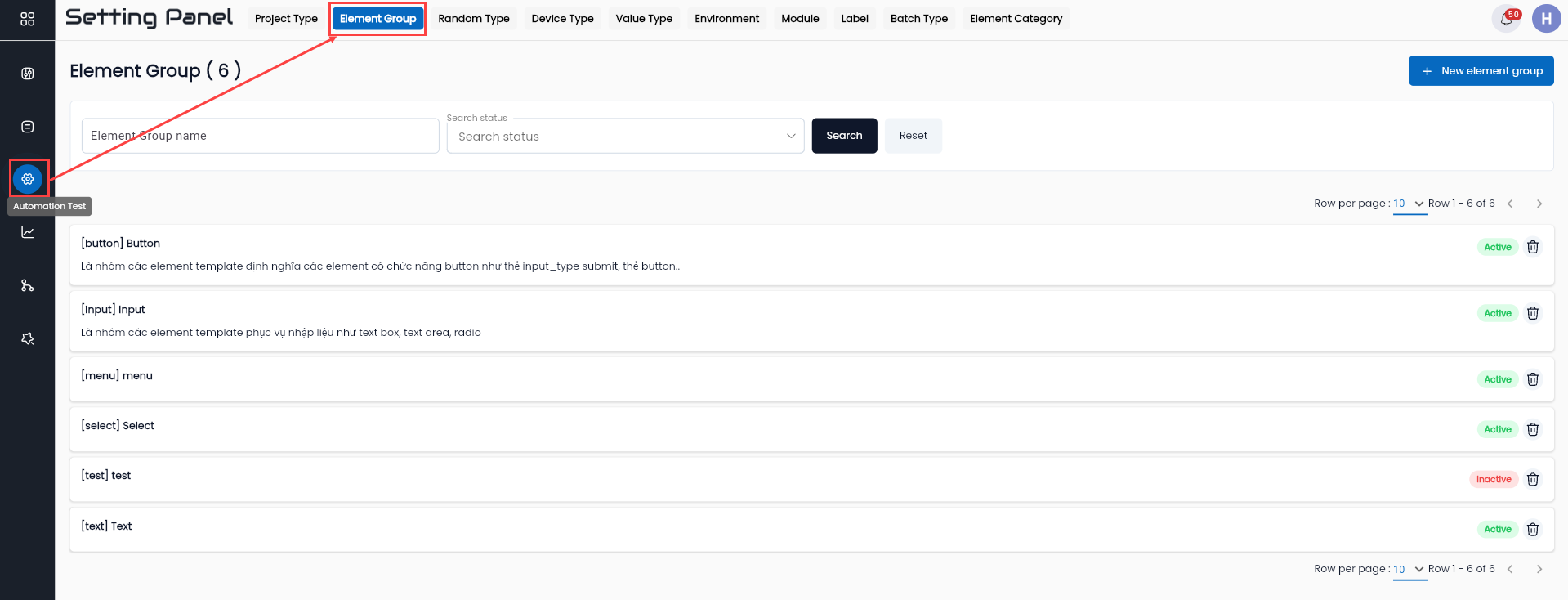Switch to the Element Category tab
The image size is (1568, 600).
coord(1016,19)
